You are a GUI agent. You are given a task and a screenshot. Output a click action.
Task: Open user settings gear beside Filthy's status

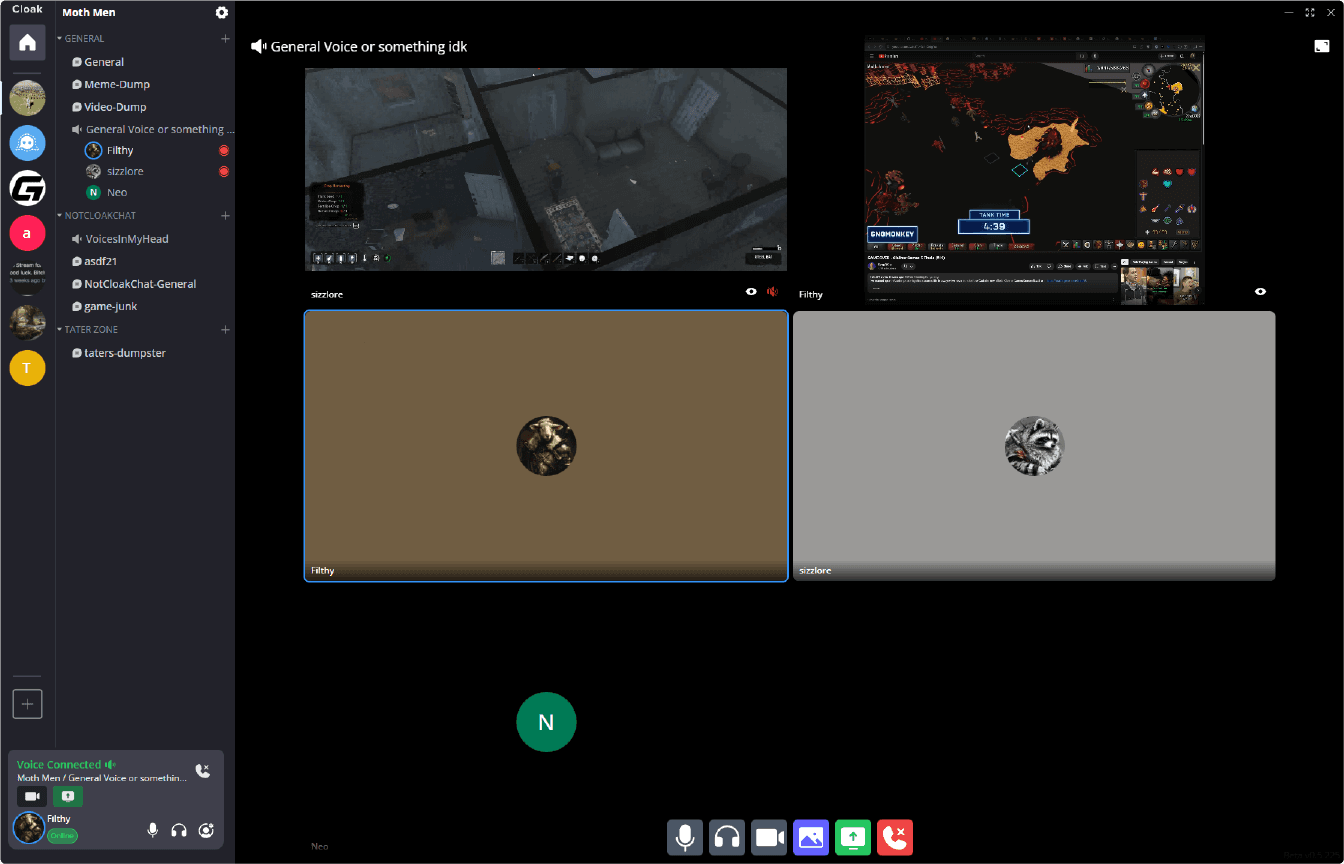206,829
